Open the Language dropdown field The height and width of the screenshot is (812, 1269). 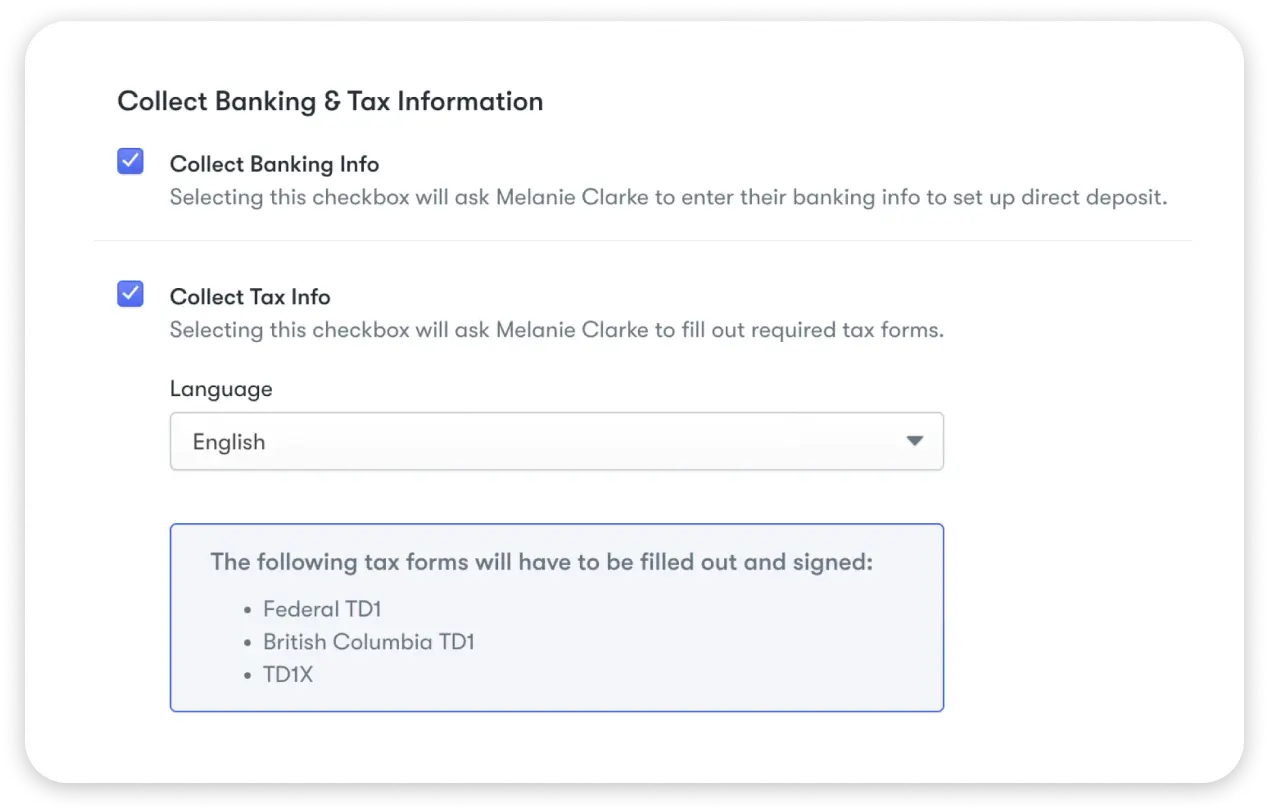point(556,442)
